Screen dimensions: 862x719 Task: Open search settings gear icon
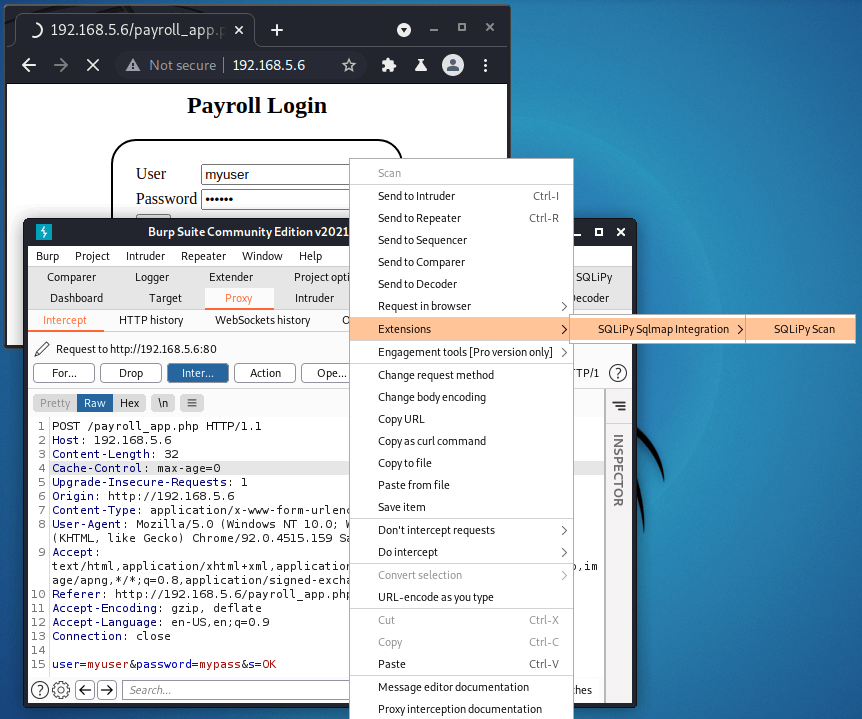point(61,690)
